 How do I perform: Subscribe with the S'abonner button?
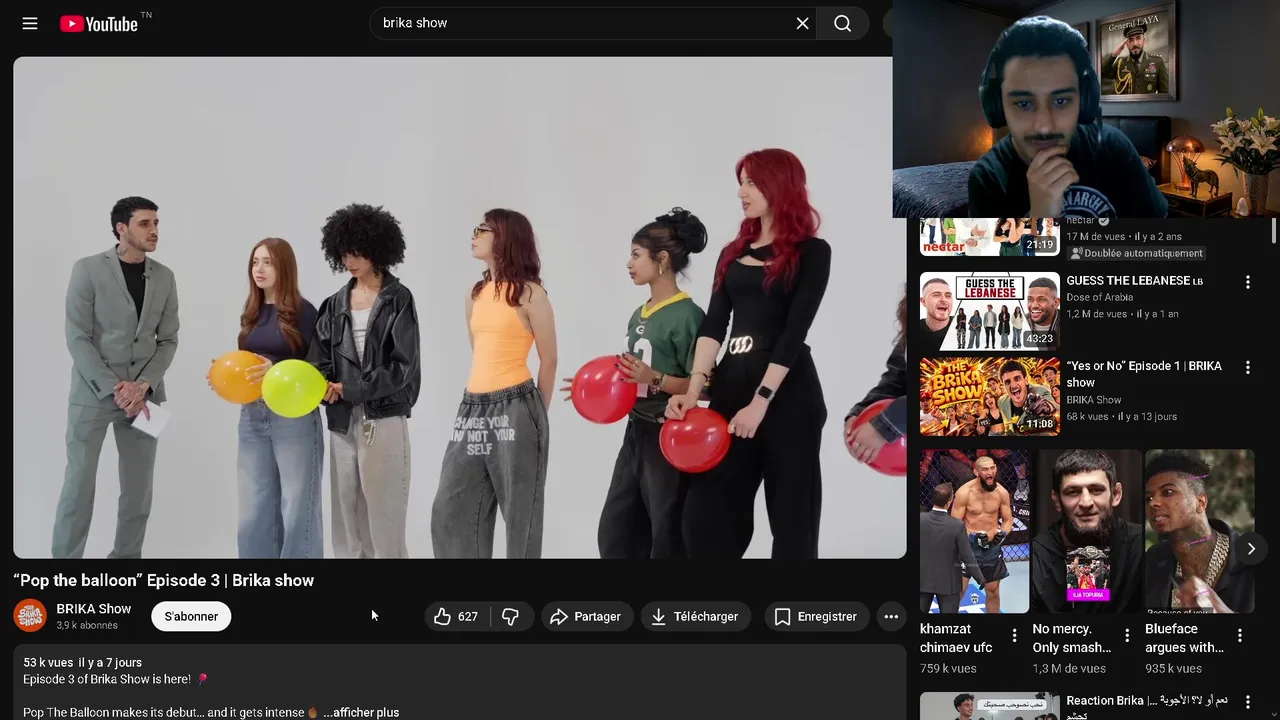[x=191, y=617]
